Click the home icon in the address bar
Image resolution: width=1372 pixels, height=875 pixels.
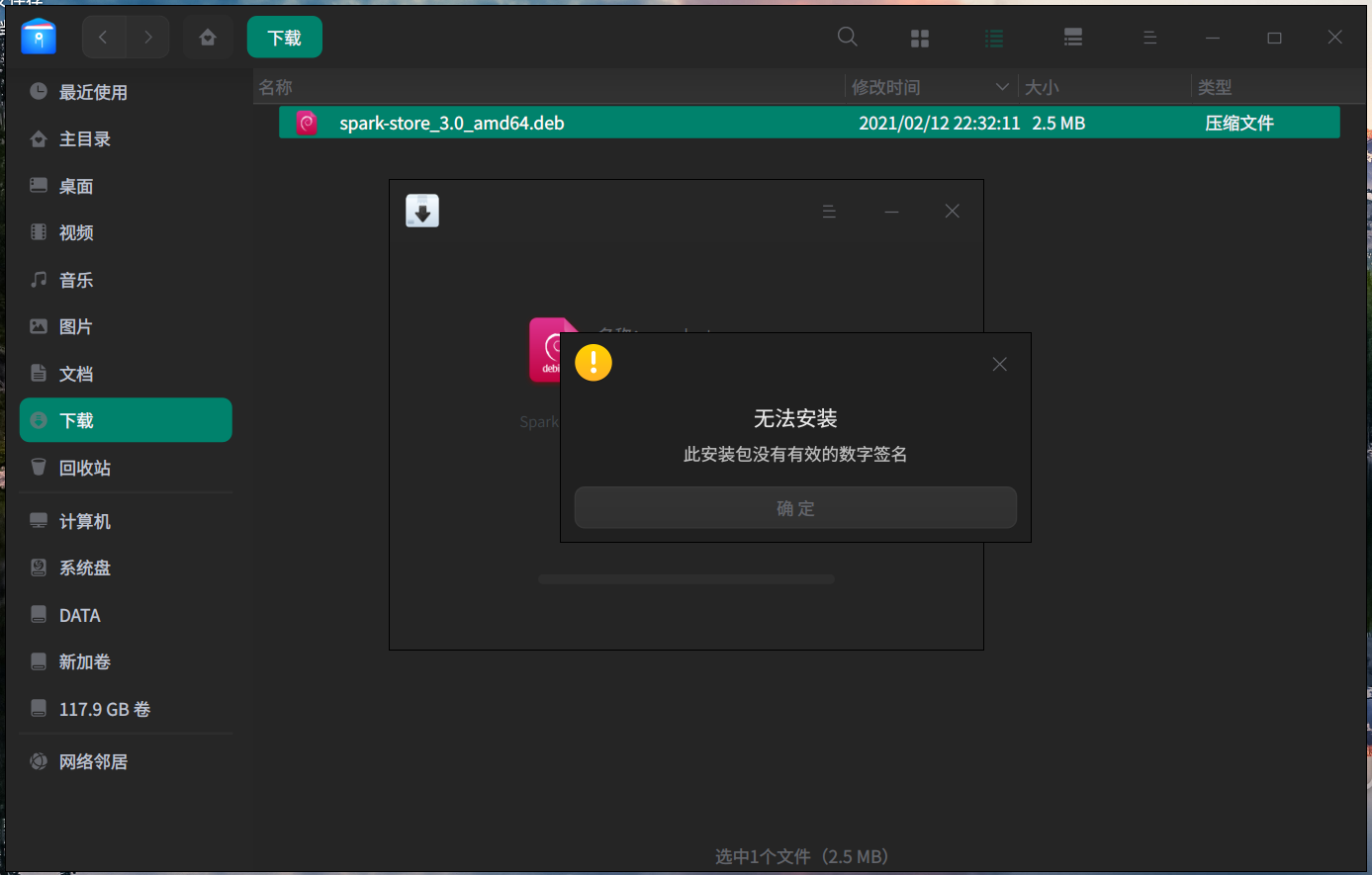[208, 38]
